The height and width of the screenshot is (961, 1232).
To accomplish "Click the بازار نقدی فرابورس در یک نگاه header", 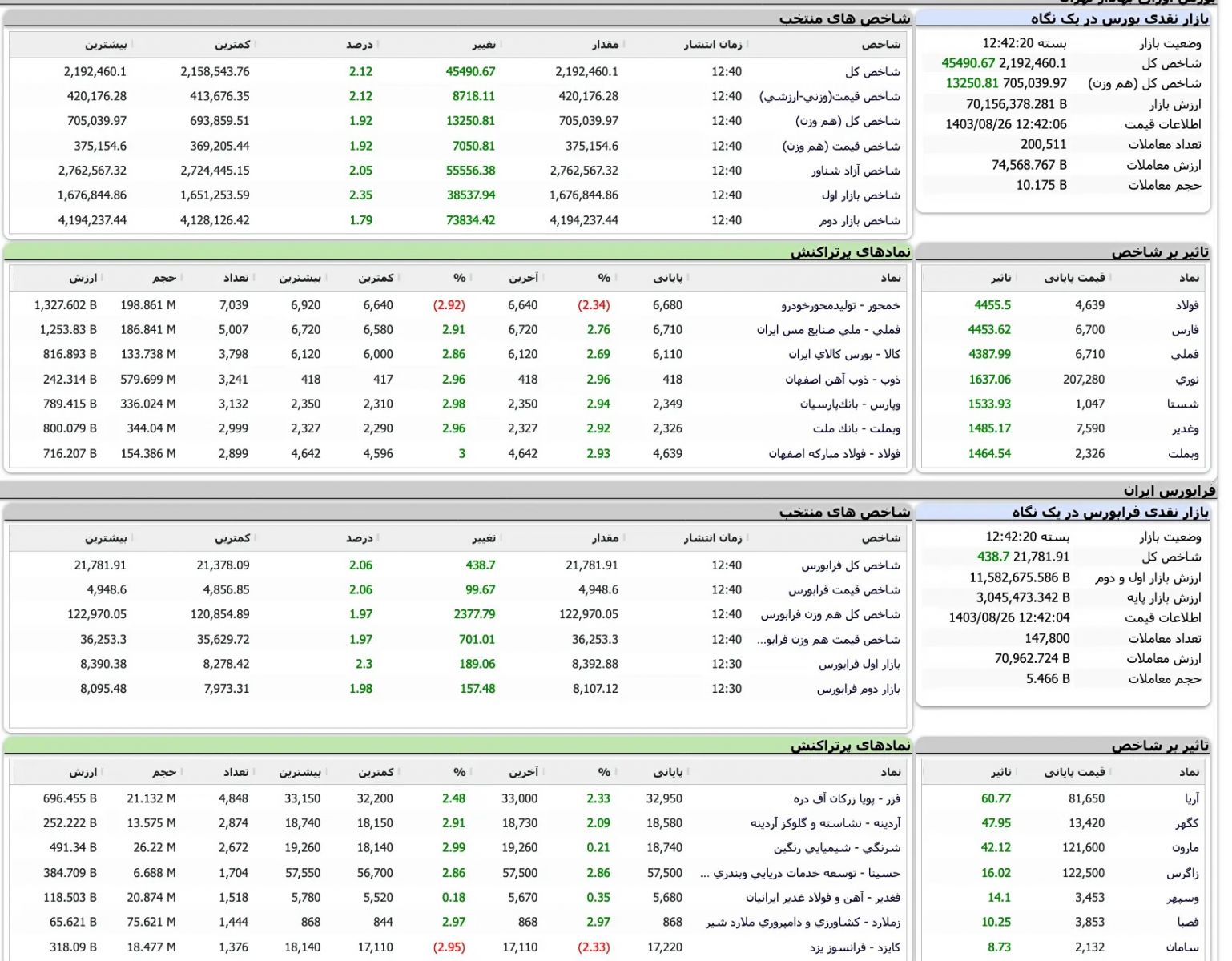I will click(1110, 512).
